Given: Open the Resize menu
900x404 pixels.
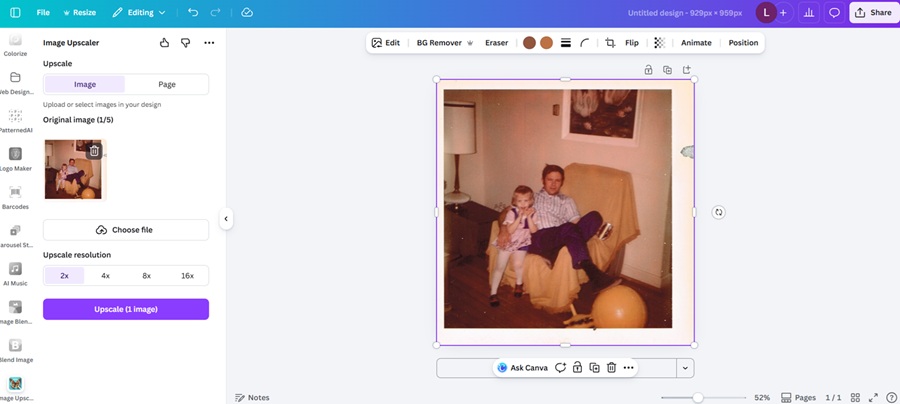Looking at the screenshot, I should (79, 13).
